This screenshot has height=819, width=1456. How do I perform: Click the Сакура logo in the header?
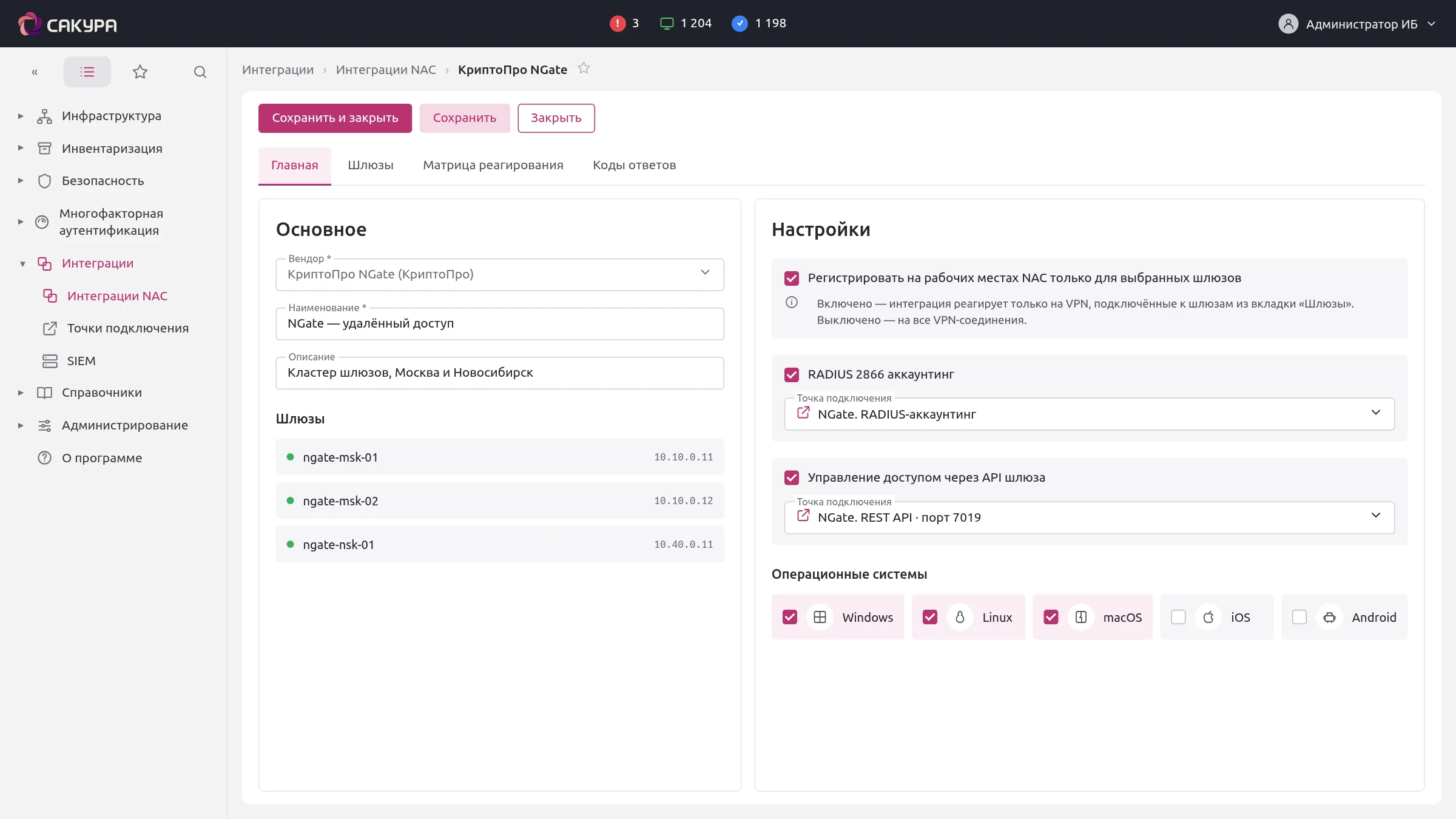(67, 24)
